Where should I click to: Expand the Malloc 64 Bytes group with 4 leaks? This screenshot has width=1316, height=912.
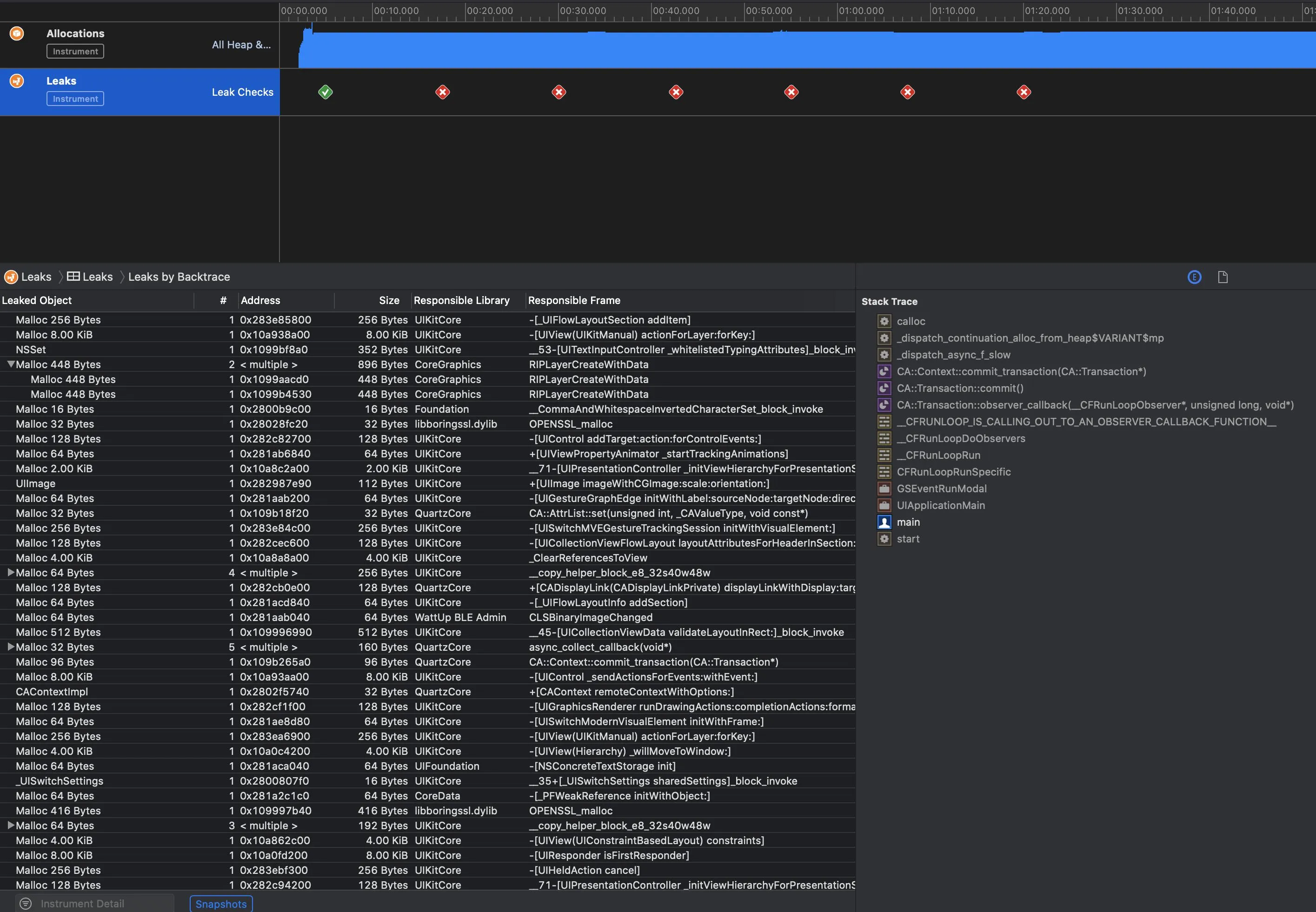click(10, 573)
